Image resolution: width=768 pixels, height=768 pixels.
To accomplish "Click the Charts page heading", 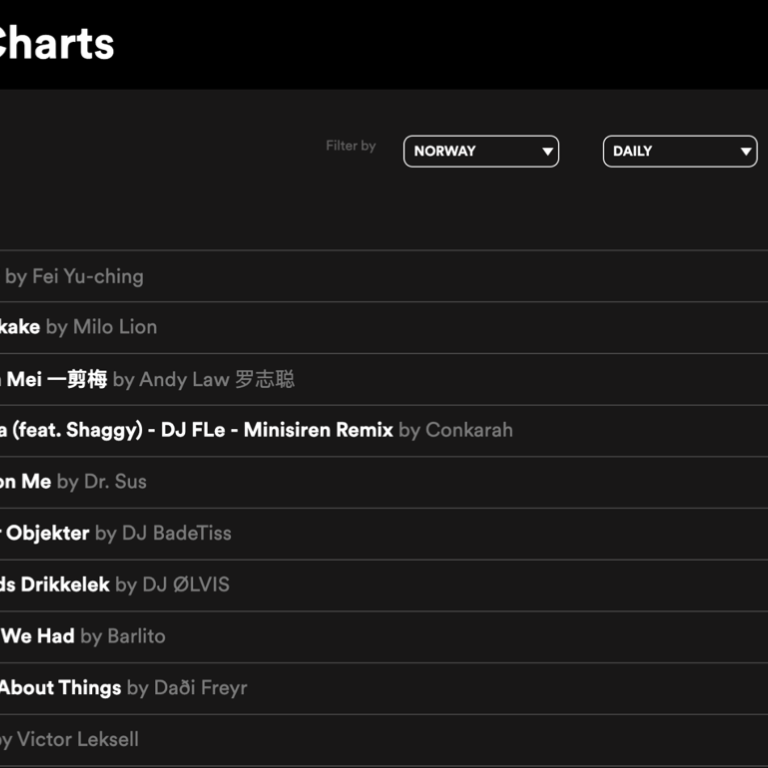I will [x=56, y=44].
